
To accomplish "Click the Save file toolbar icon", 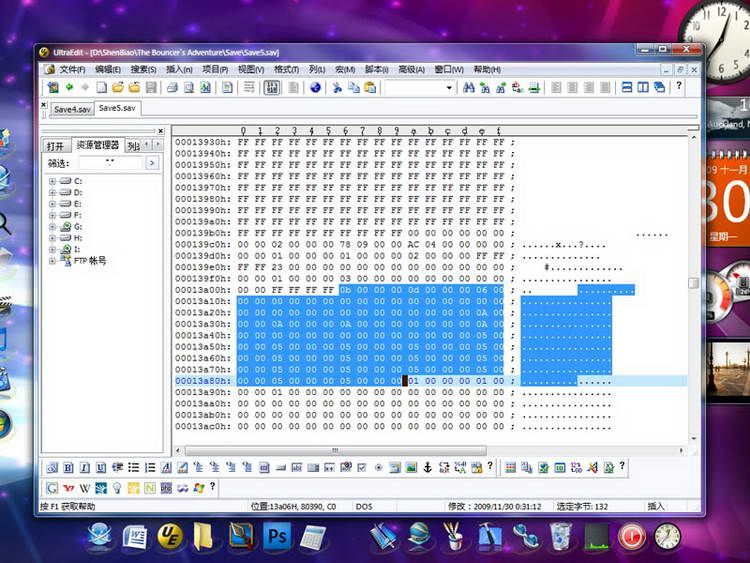I will [x=151, y=88].
